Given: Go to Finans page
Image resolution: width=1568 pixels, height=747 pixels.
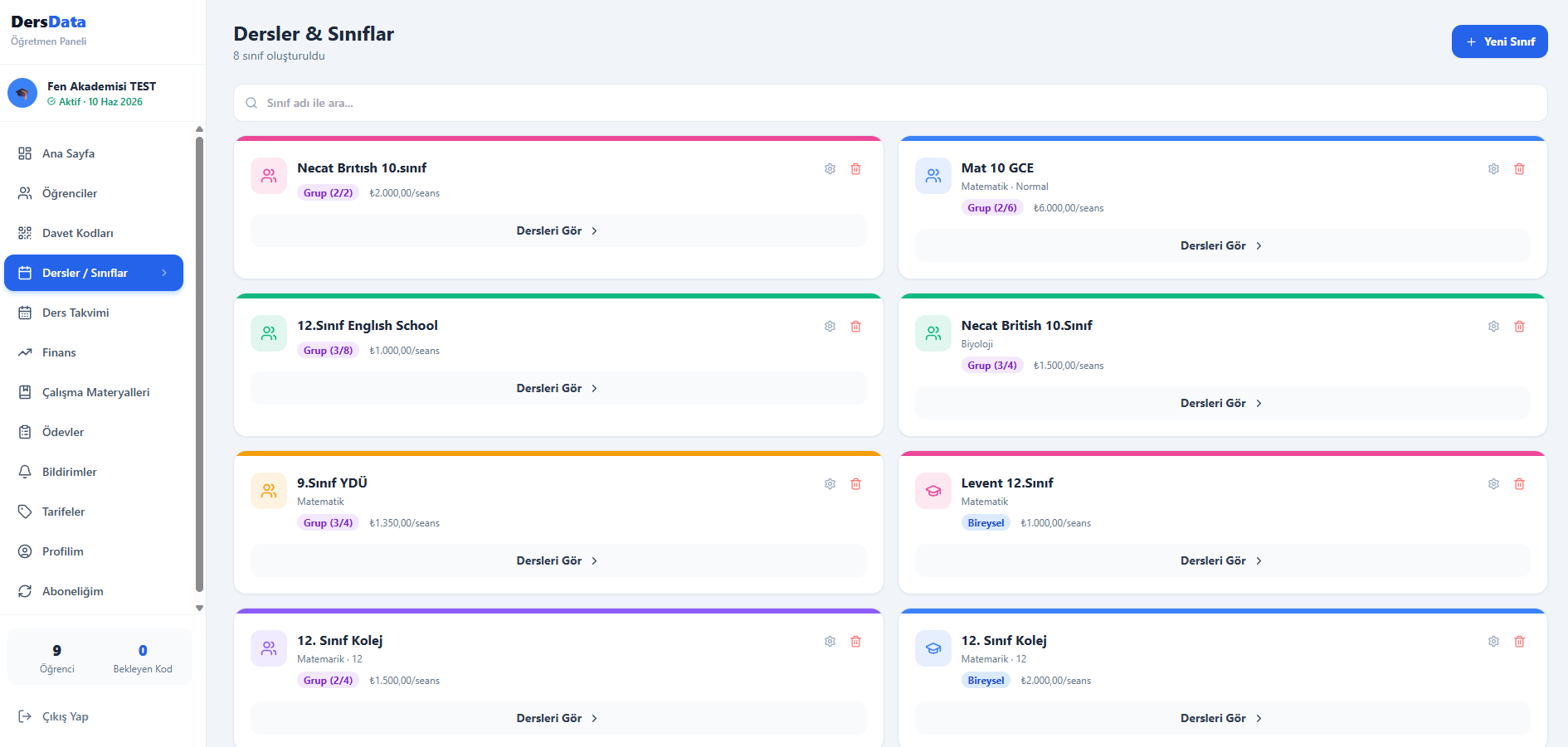Looking at the screenshot, I should [59, 352].
